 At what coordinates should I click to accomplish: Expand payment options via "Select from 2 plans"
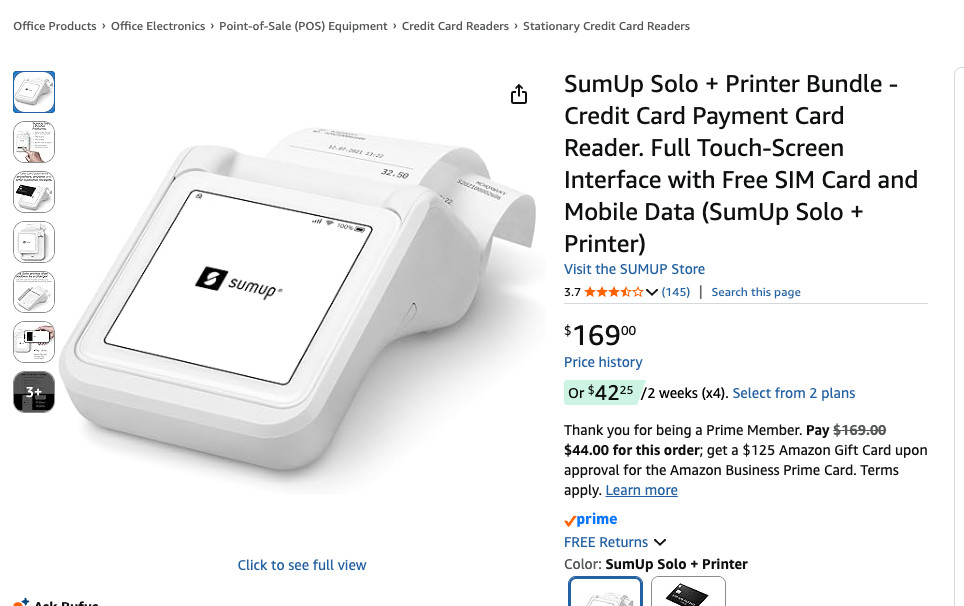[794, 393]
